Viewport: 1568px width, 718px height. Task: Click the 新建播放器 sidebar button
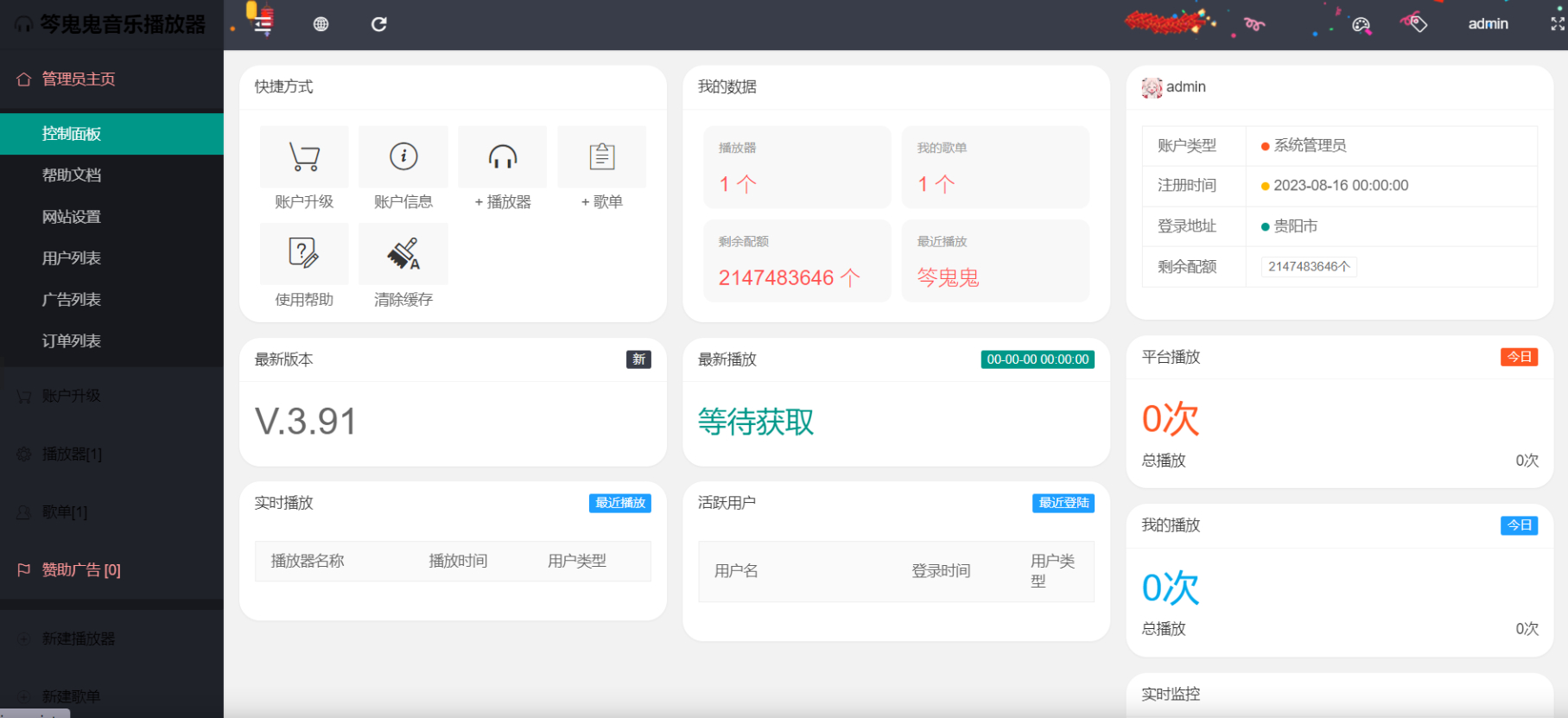[x=79, y=639]
